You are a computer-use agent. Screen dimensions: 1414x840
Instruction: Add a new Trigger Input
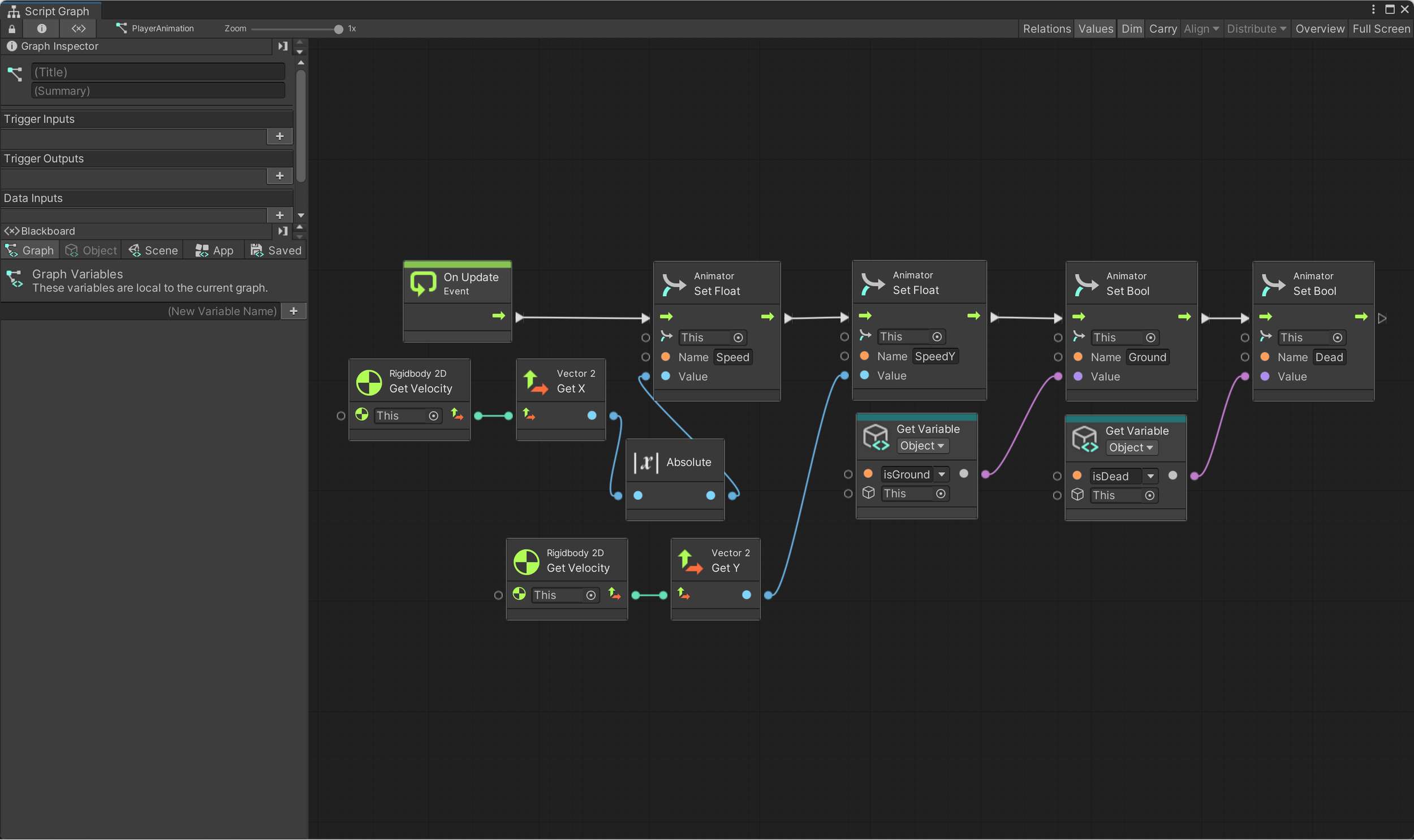tap(280, 136)
